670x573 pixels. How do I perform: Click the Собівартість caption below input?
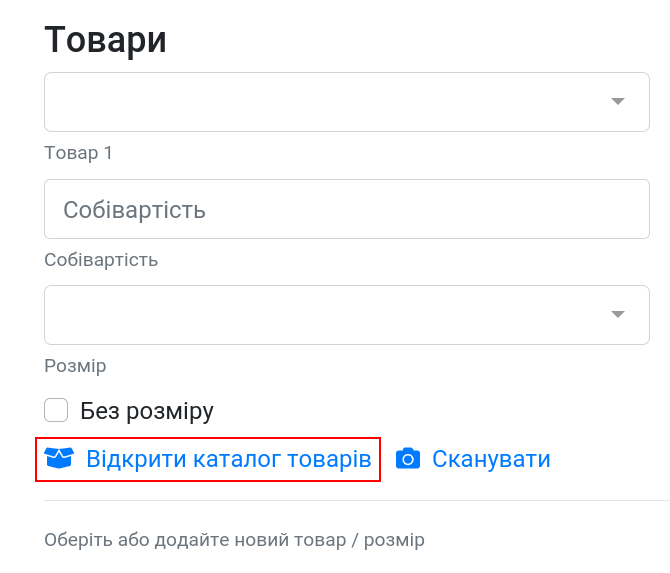click(x=101, y=260)
